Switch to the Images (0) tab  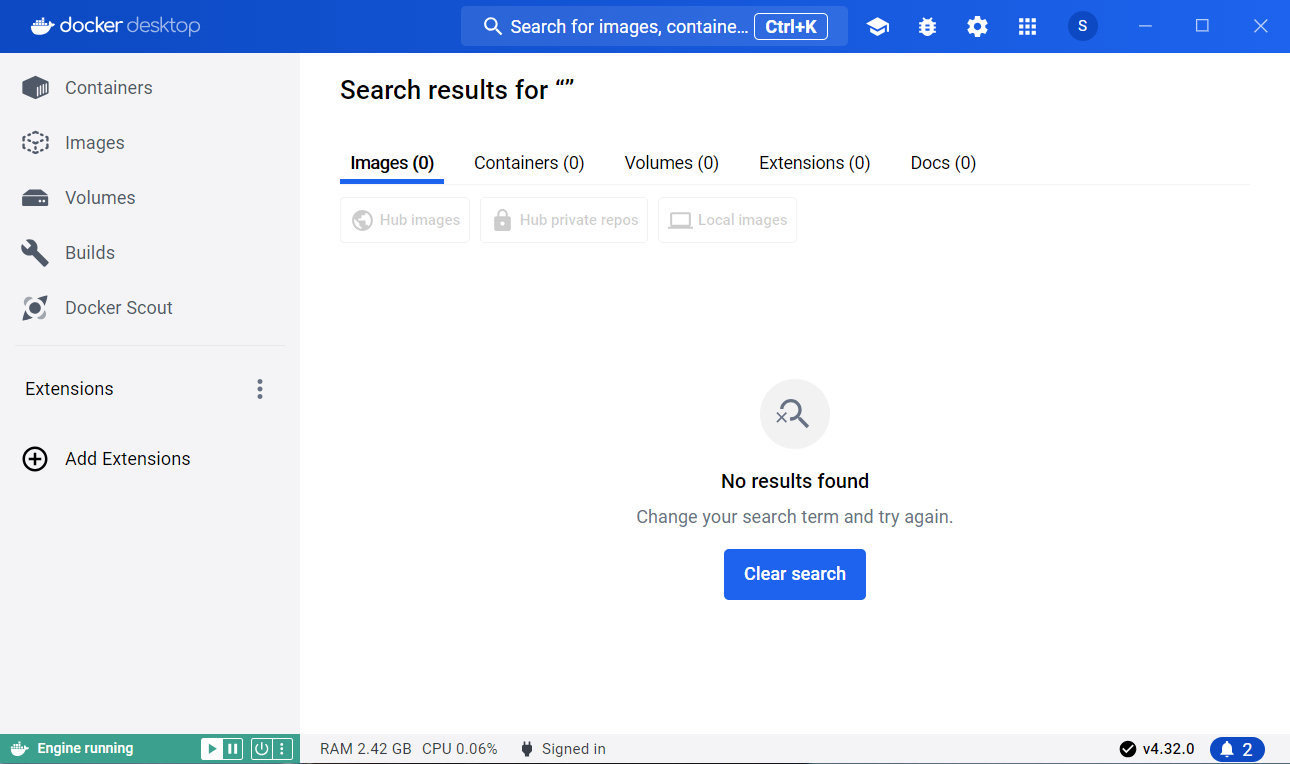click(x=392, y=163)
